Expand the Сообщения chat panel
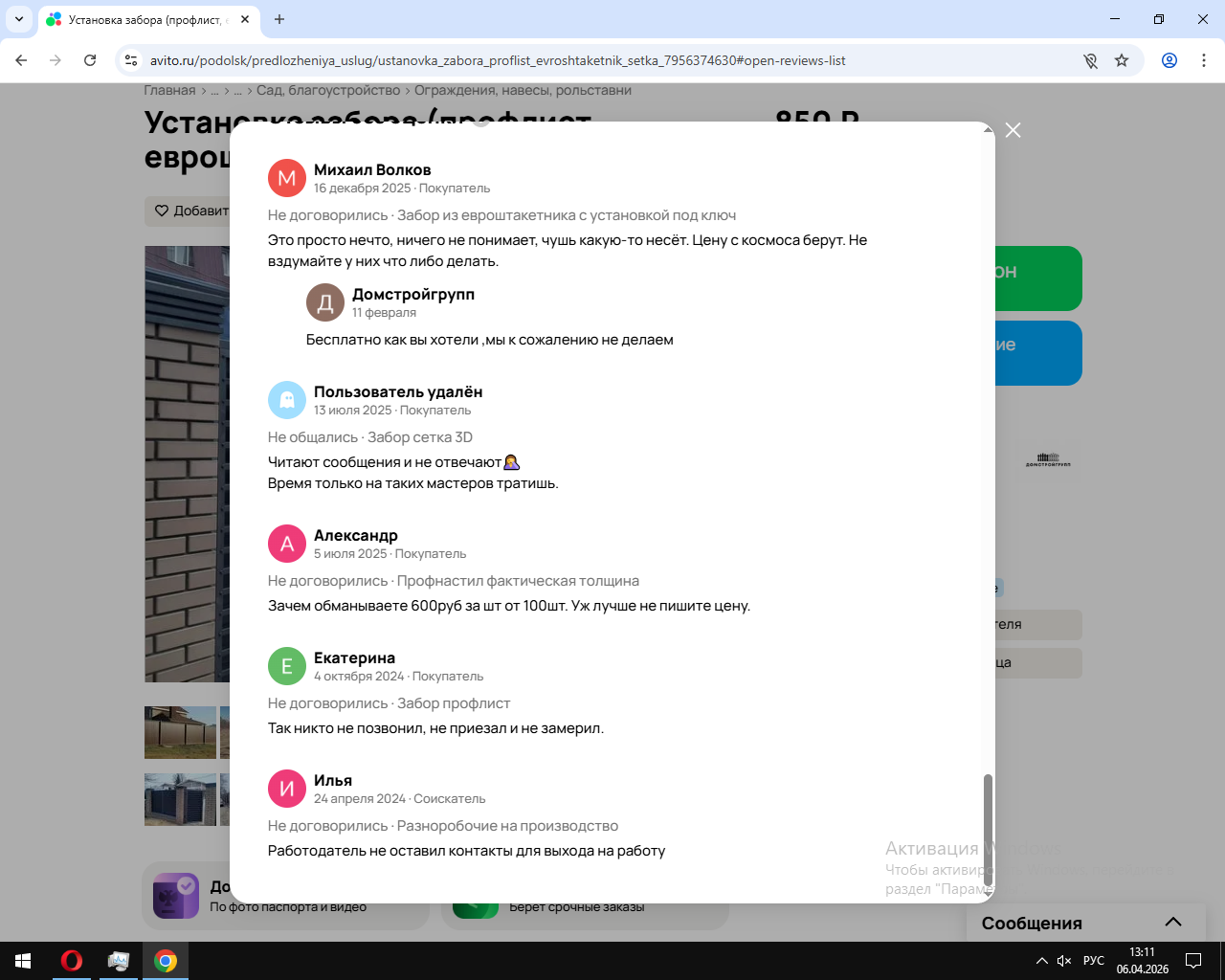1225x980 pixels. point(1173,923)
